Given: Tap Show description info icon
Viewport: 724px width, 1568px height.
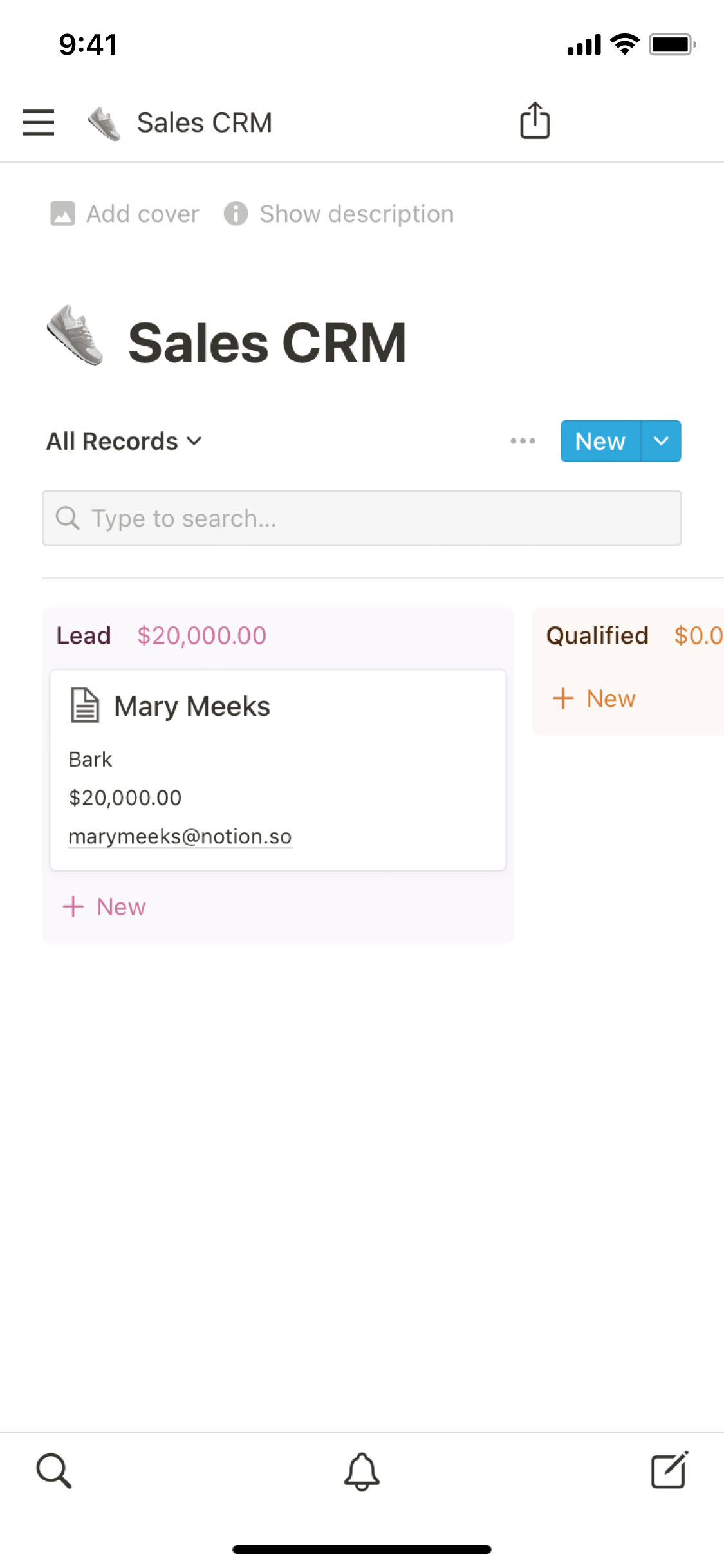Looking at the screenshot, I should [x=236, y=214].
